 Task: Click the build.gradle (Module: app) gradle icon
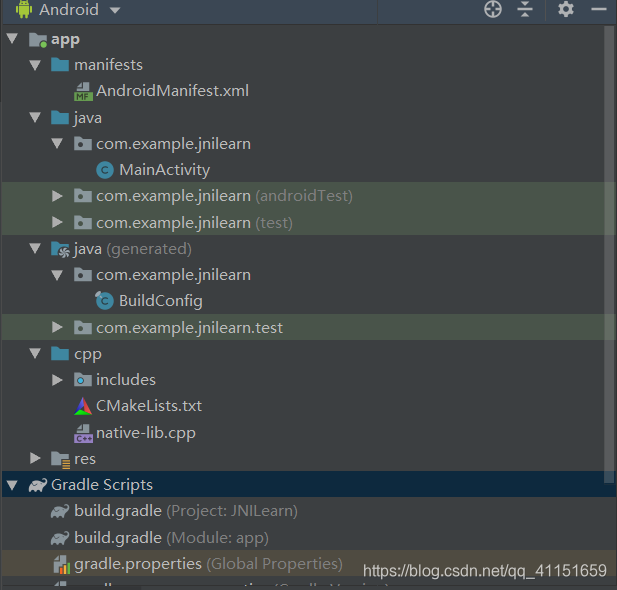point(60,538)
